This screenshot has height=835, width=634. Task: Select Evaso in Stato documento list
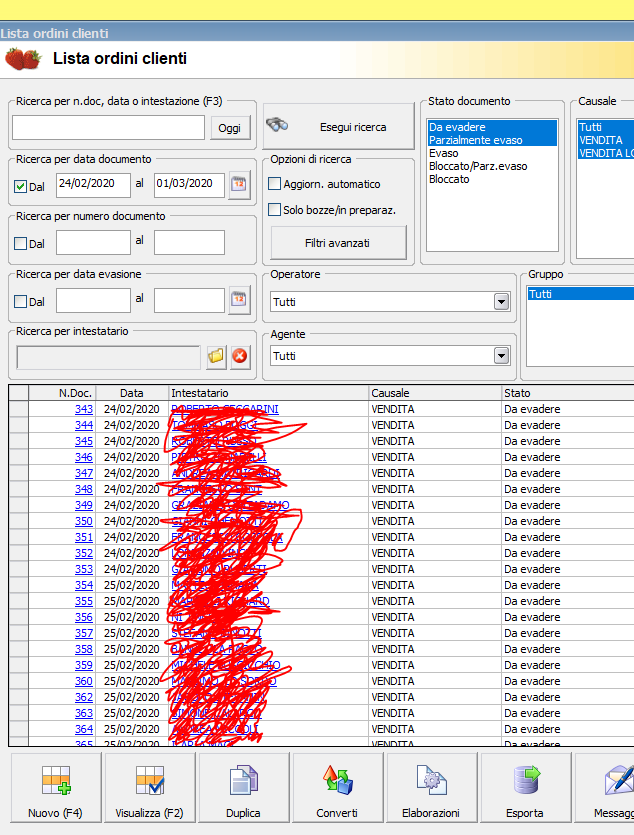[492, 153]
